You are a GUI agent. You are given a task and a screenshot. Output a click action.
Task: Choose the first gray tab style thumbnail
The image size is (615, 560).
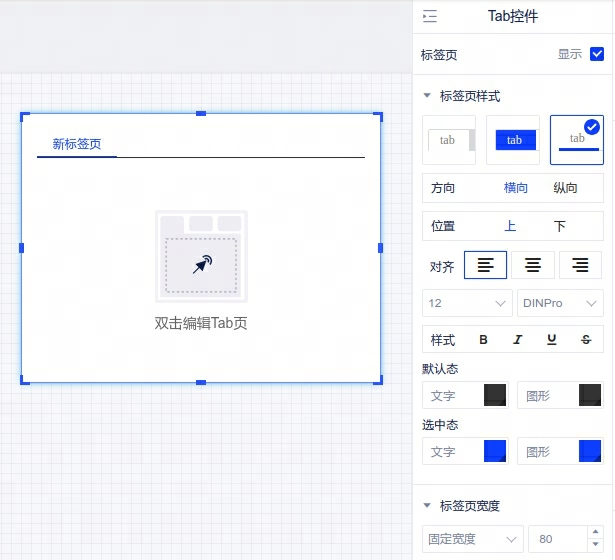pyautogui.click(x=450, y=140)
